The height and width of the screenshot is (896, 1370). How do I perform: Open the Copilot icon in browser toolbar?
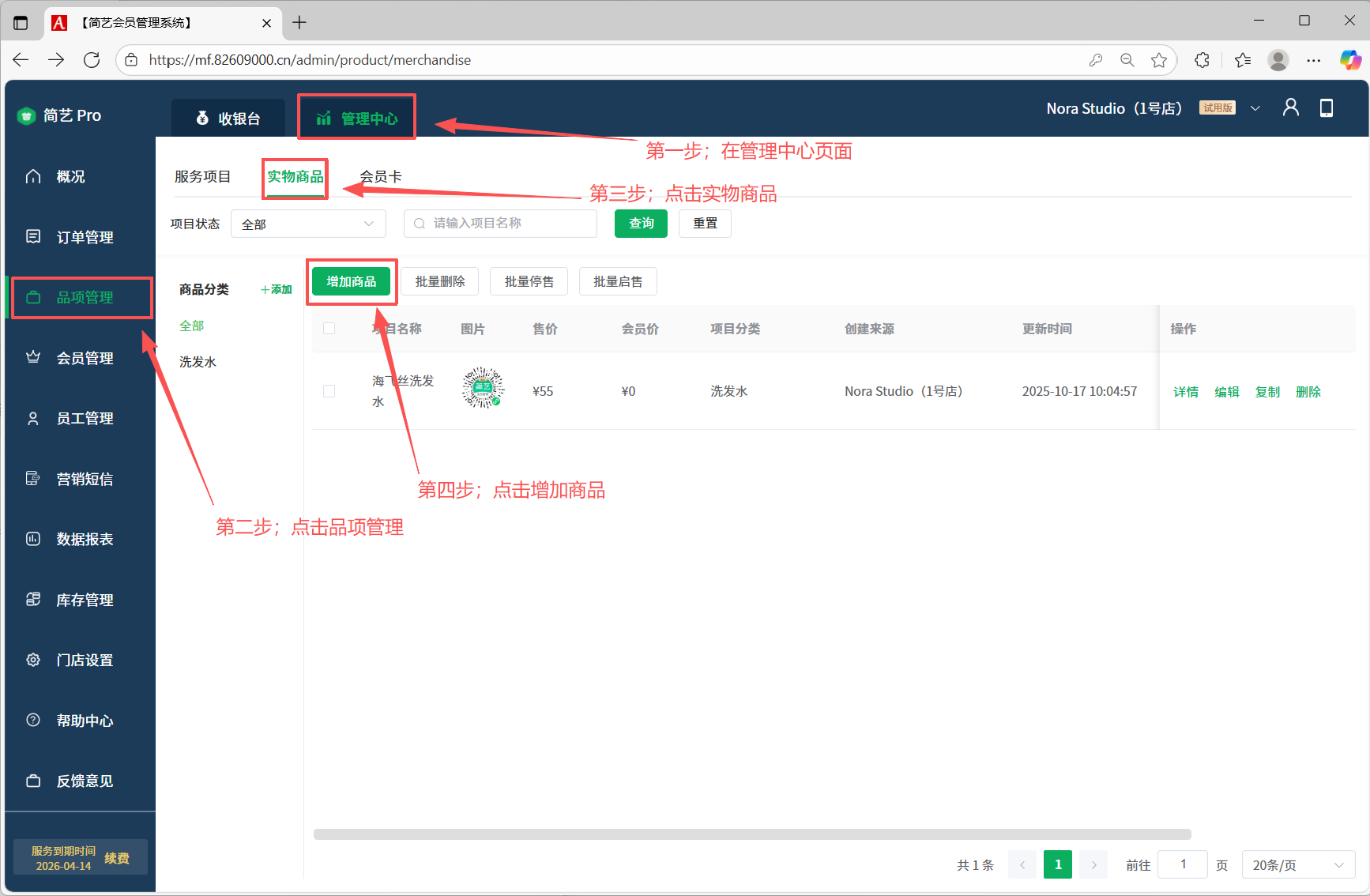pyautogui.click(x=1350, y=60)
